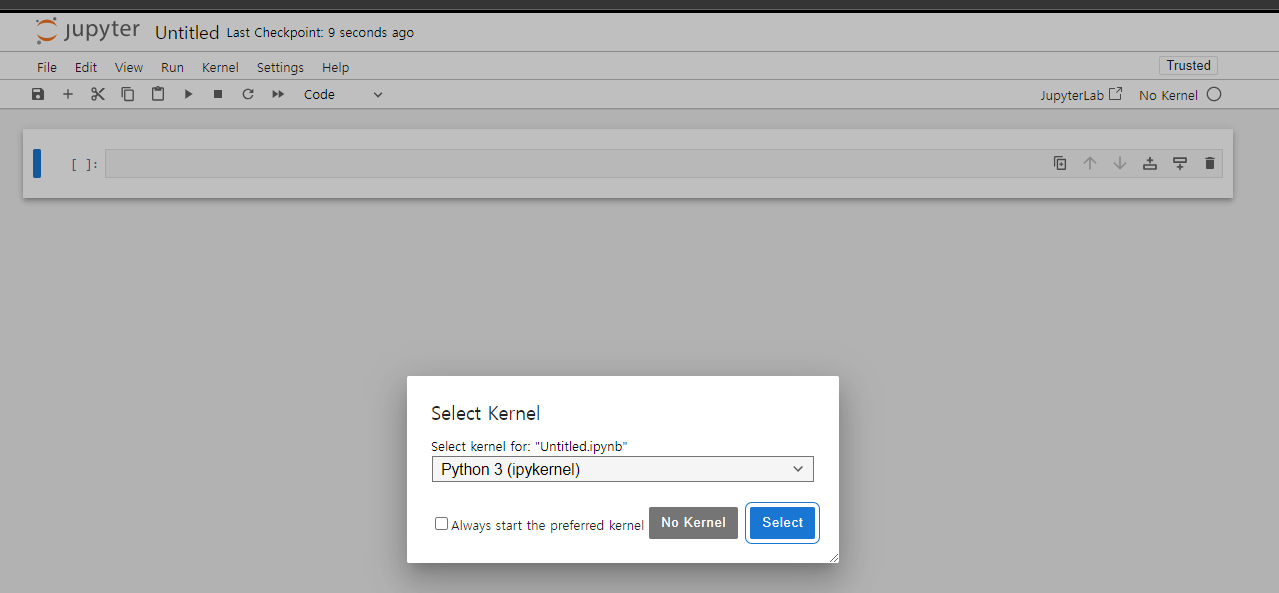Run the selected cell with play icon

[x=188, y=94]
